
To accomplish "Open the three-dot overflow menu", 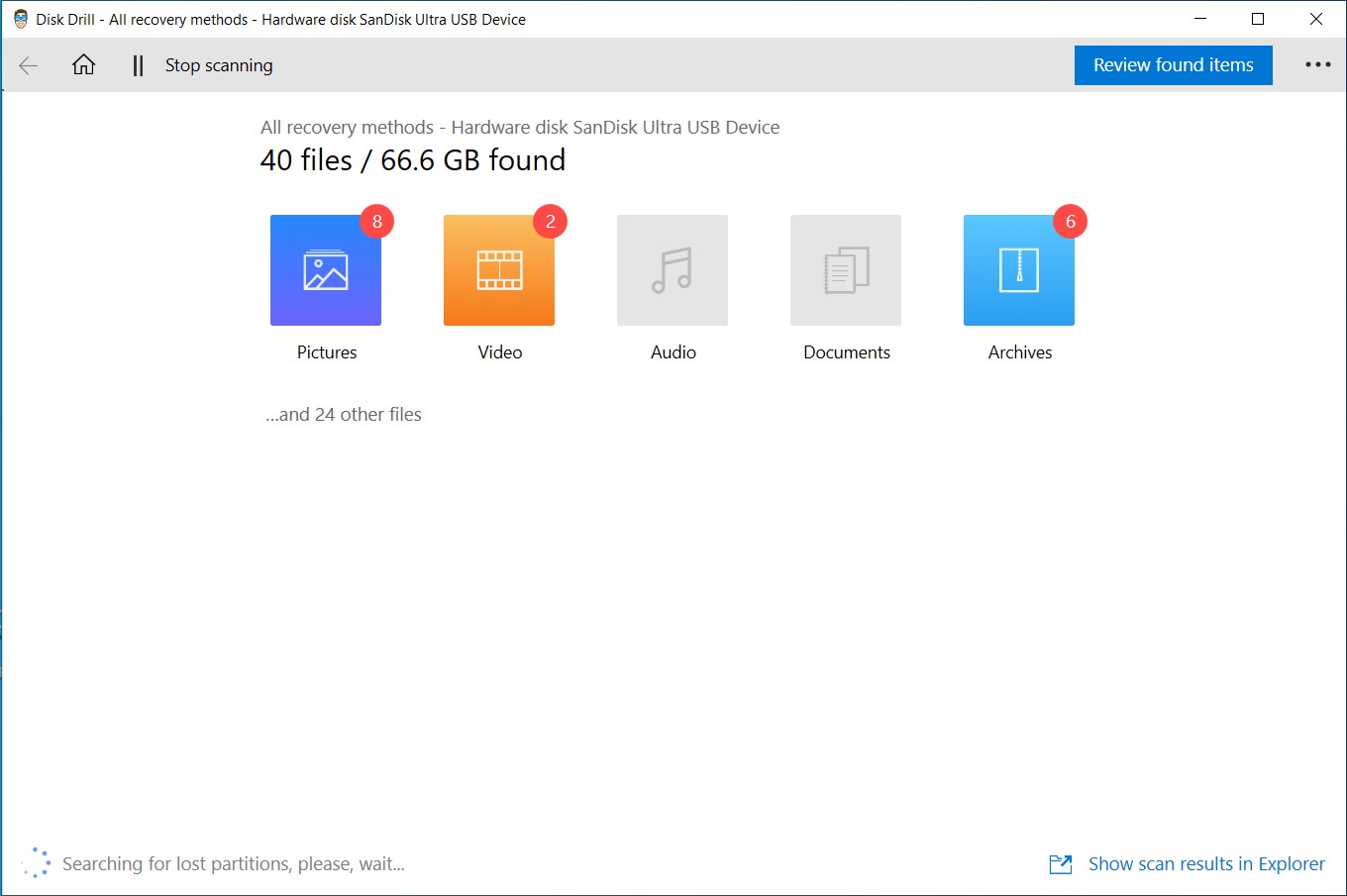I will click(x=1317, y=64).
